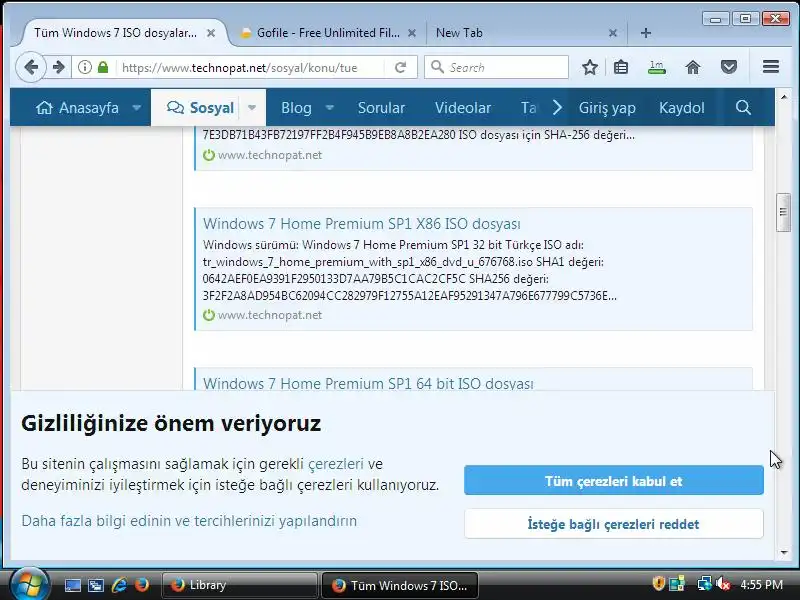Click the scrollbar down arrow

(783, 553)
